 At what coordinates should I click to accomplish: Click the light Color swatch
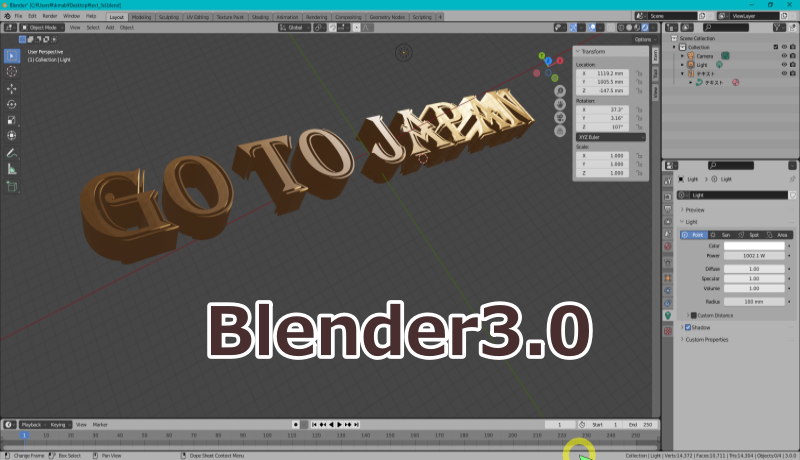click(754, 246)
